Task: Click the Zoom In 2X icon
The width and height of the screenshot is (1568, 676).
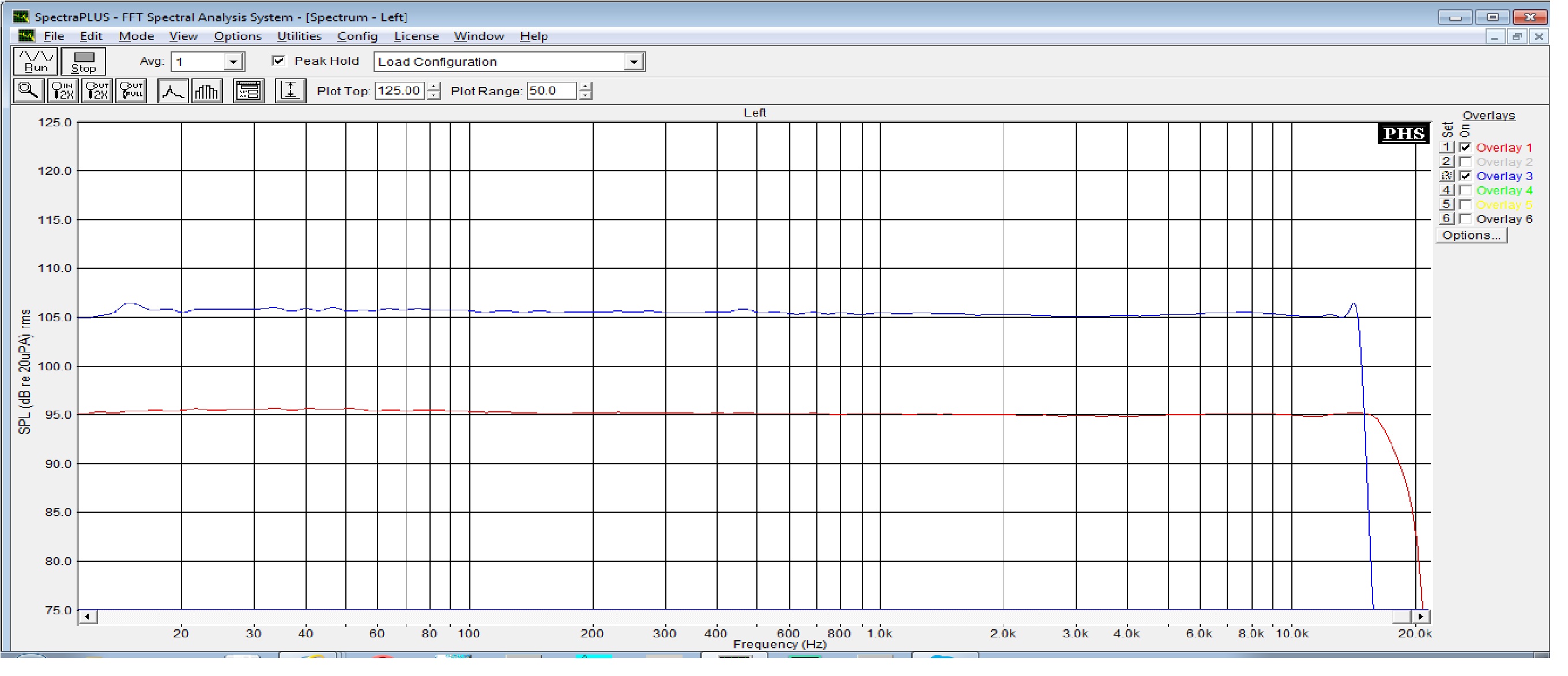Action: click(63, 91)
